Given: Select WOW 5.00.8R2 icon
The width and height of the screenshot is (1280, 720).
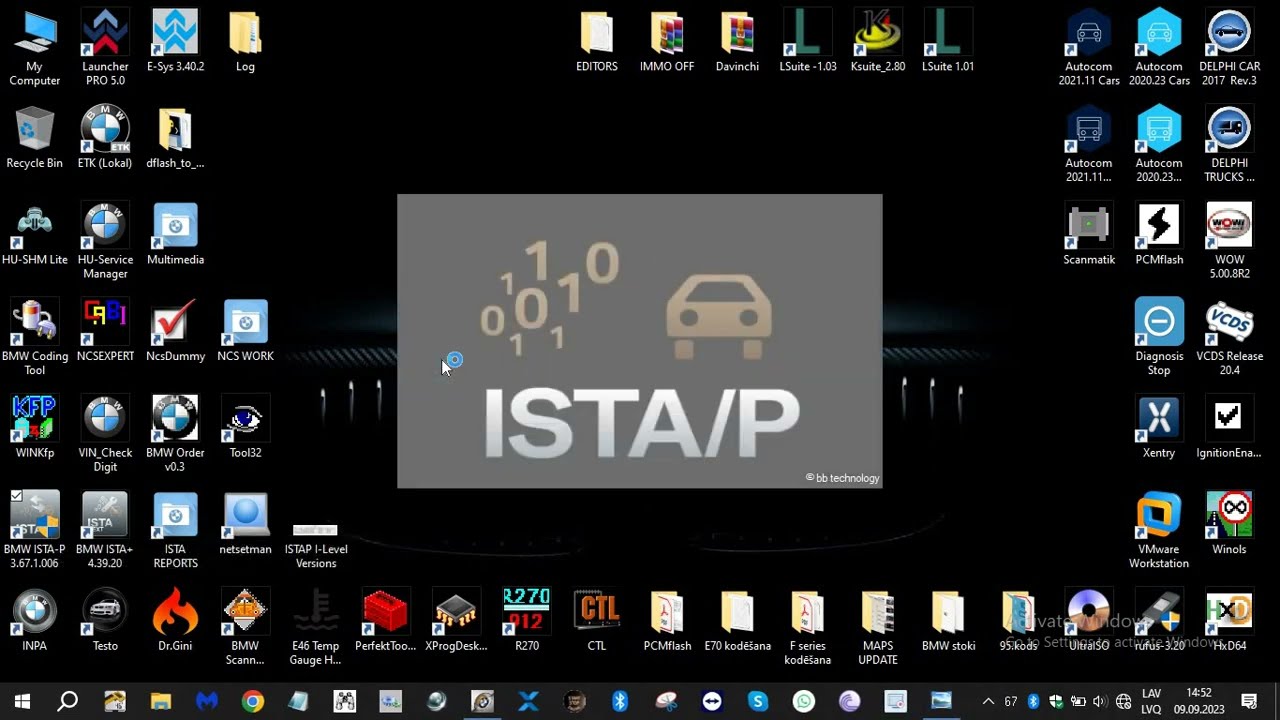Looking at the screenshot, I should [1229, 241].
